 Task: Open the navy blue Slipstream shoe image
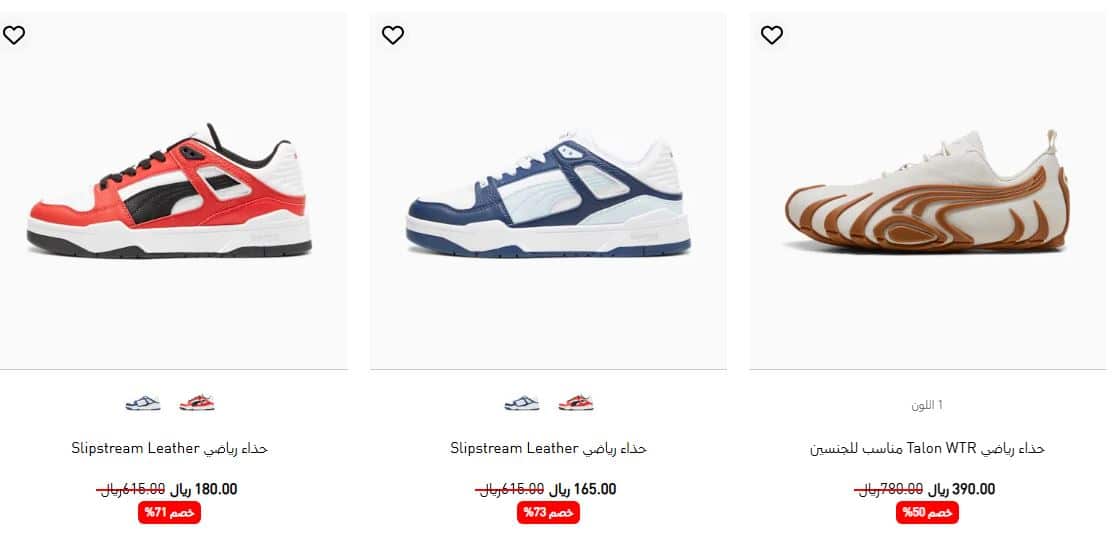tap(548, 190)
